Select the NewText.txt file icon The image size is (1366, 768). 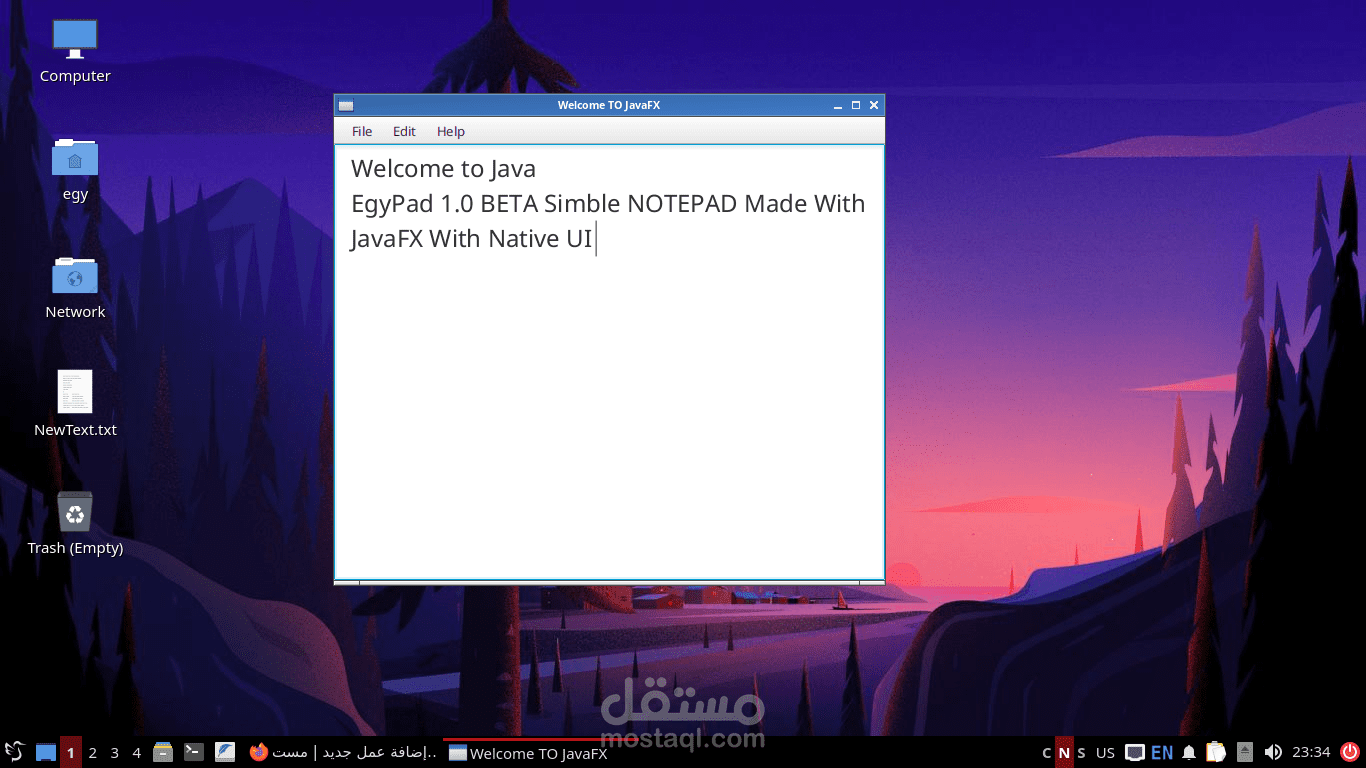[x=75, y=404]
